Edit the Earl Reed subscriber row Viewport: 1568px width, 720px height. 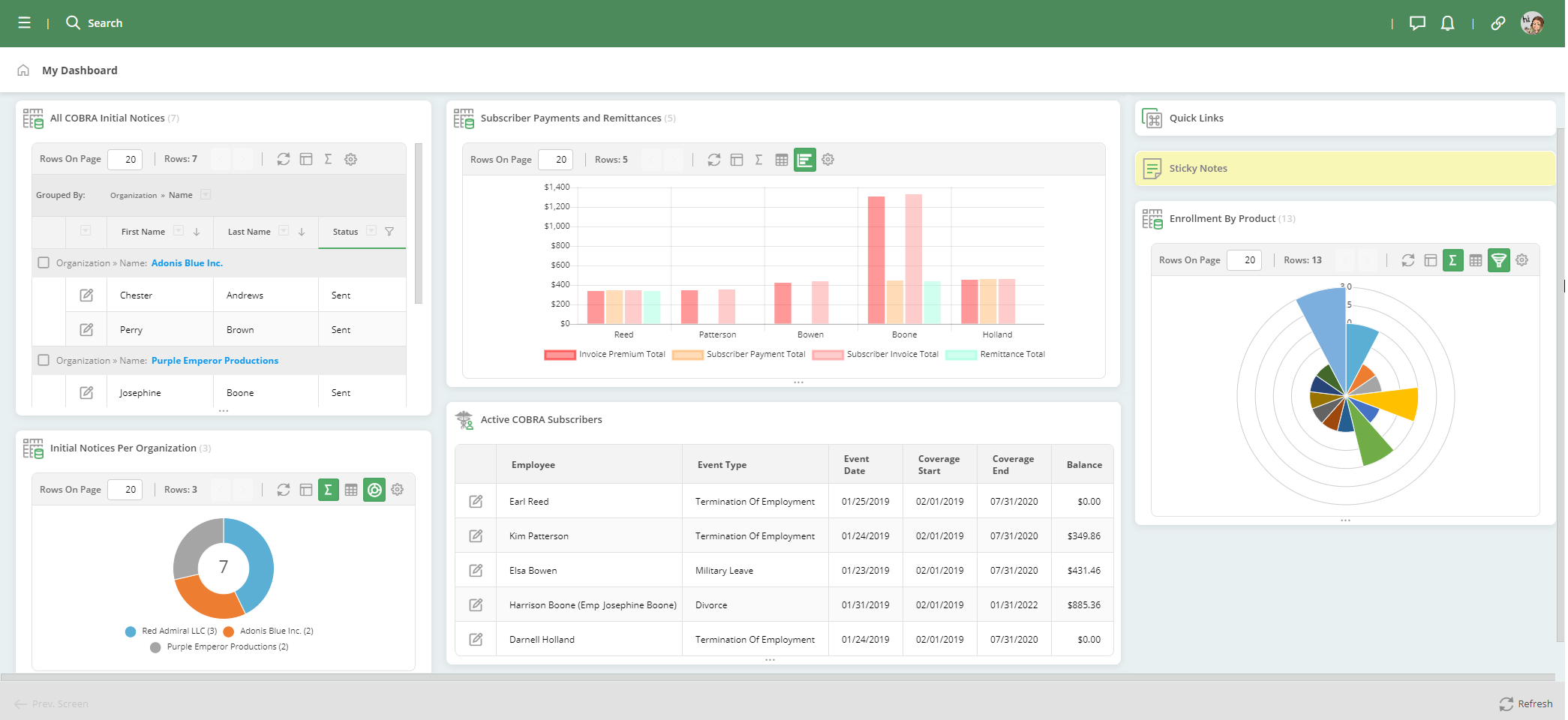tap(476, 502)
